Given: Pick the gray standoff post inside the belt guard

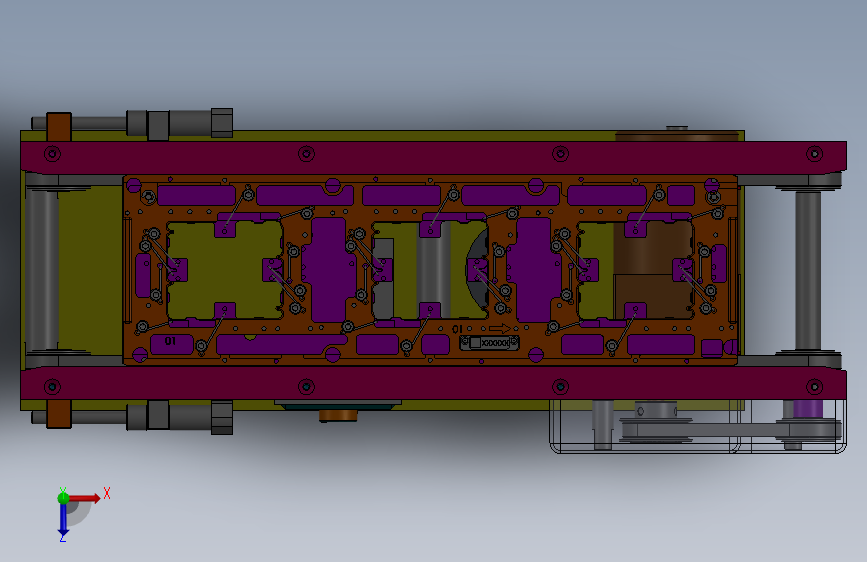Looking at the screenshot, I should click(x=603, y=424).
